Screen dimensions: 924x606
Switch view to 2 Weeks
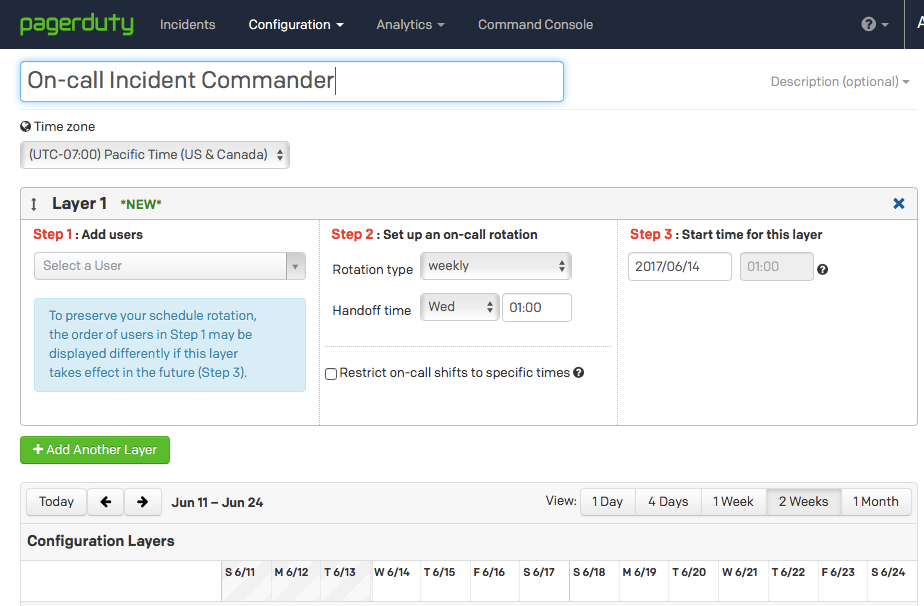804,502
